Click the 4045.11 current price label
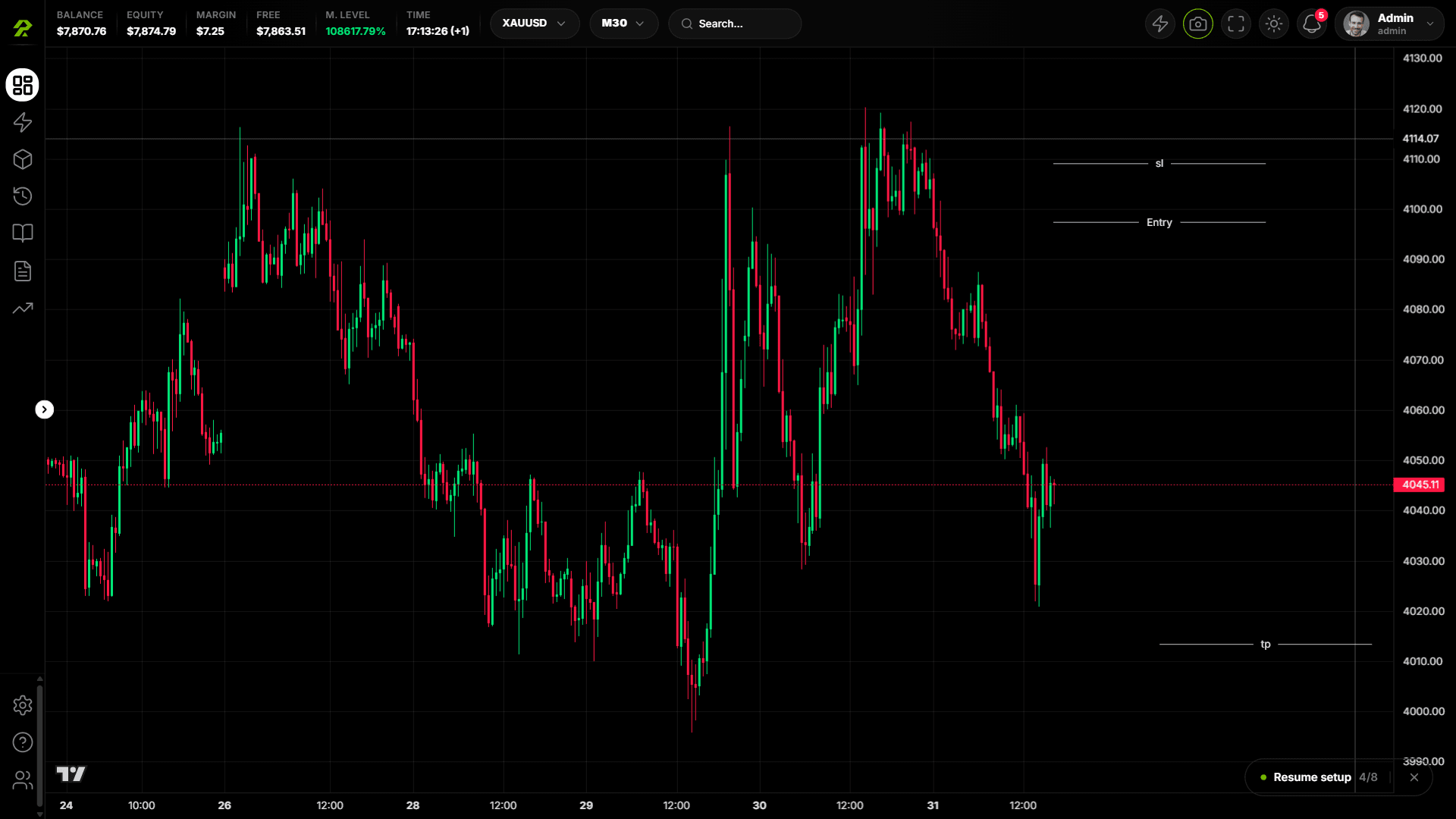The width and height of the screenshot is (1456, 819). [1420, 485]
